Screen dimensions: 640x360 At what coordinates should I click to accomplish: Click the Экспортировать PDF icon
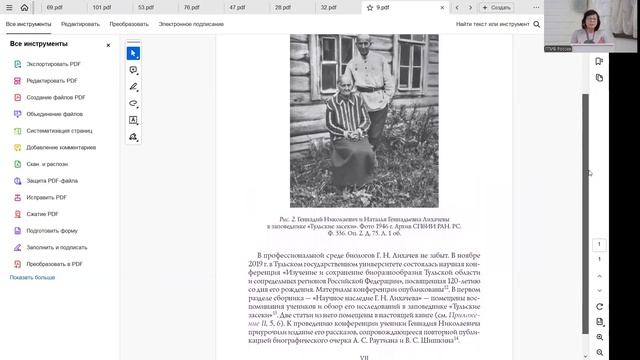point(18,64)
